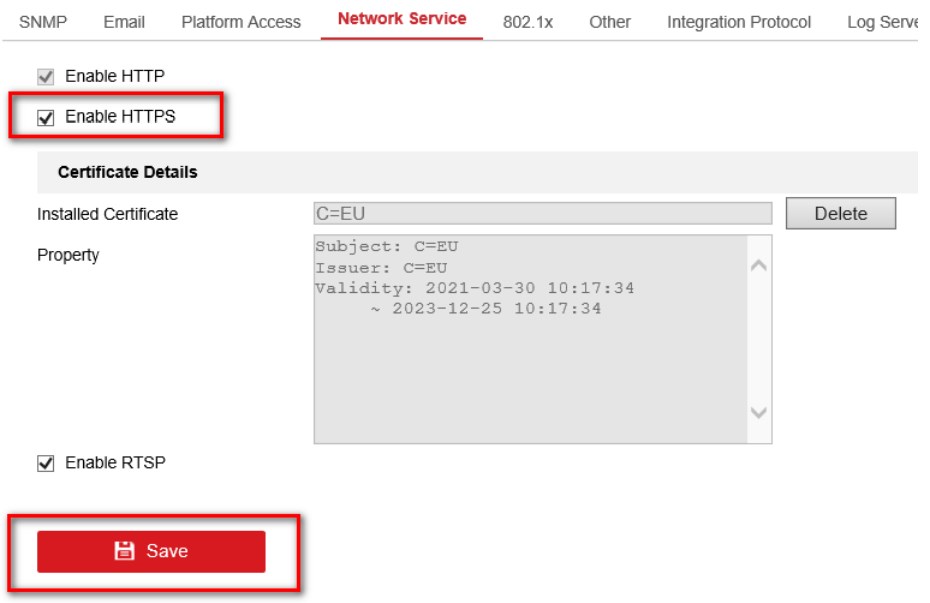Click the certificate Validity date line
Viewport: 930px width, 603px height.
(x=475, y=288)
